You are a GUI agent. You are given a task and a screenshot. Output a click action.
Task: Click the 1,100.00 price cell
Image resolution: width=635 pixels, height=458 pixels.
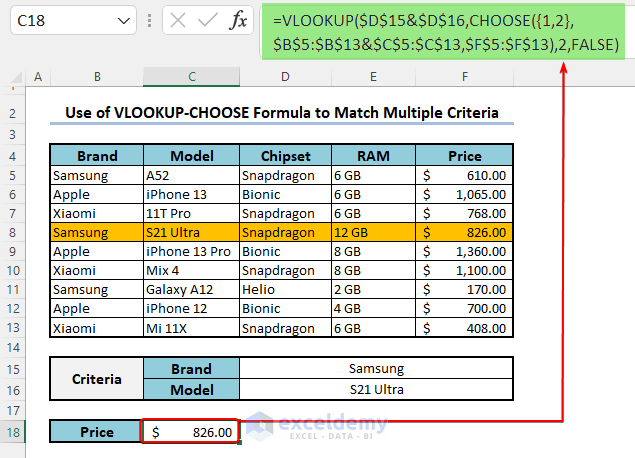(x=465, y=271)
